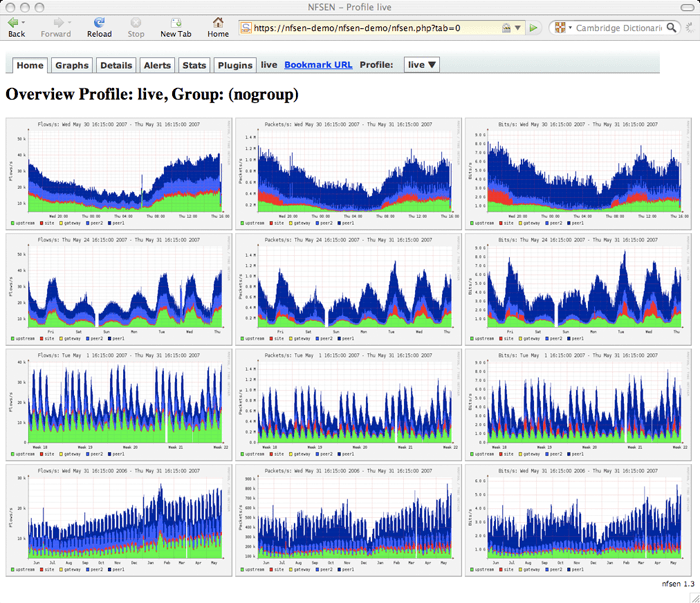Open the weekly Packets/s graph May 24
Viewport: 700px width, 603px height.
pyautogui.click(x=348, y=289)
